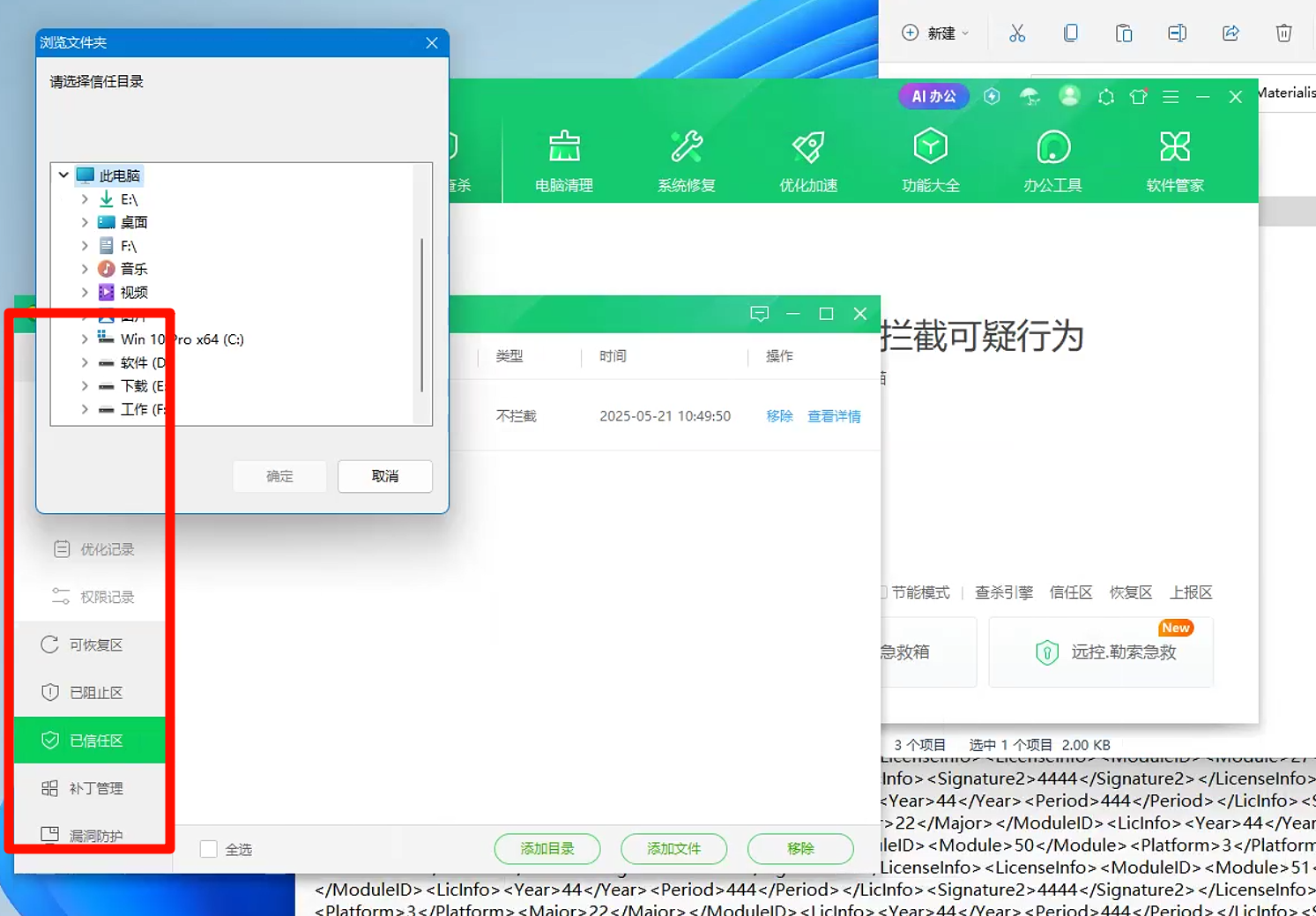Click the Cut scissors icon in Explorer toolbar
1316x916 pixels.
[1017, 34]
